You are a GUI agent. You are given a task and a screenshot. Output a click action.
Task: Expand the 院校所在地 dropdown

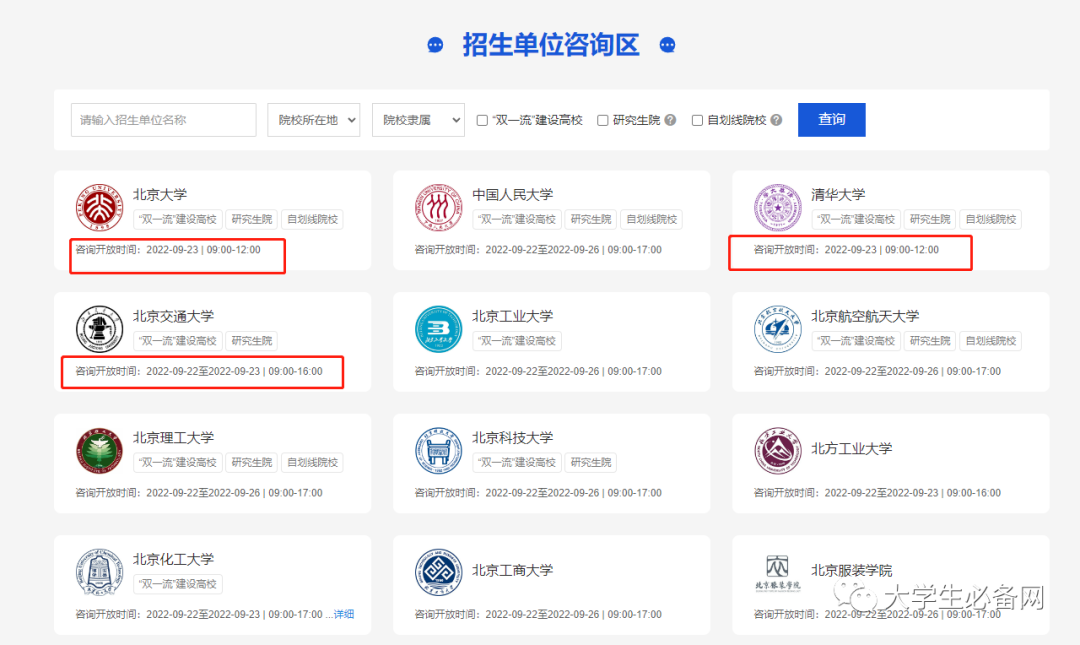click(x=314, y=120)
